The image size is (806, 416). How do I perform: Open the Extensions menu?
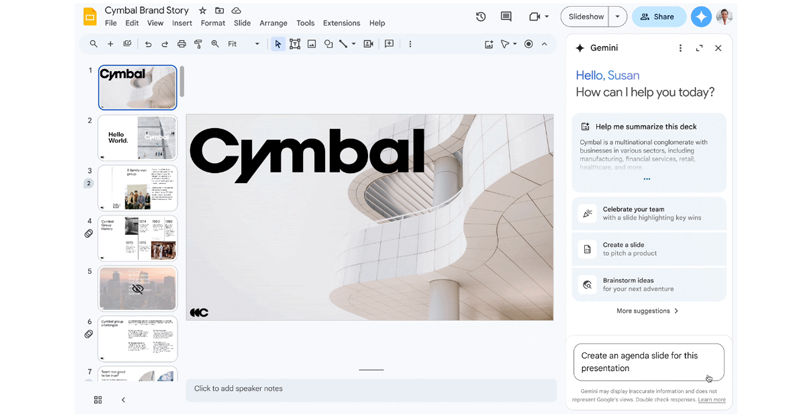pyautogui.click(x=341, y=23)
